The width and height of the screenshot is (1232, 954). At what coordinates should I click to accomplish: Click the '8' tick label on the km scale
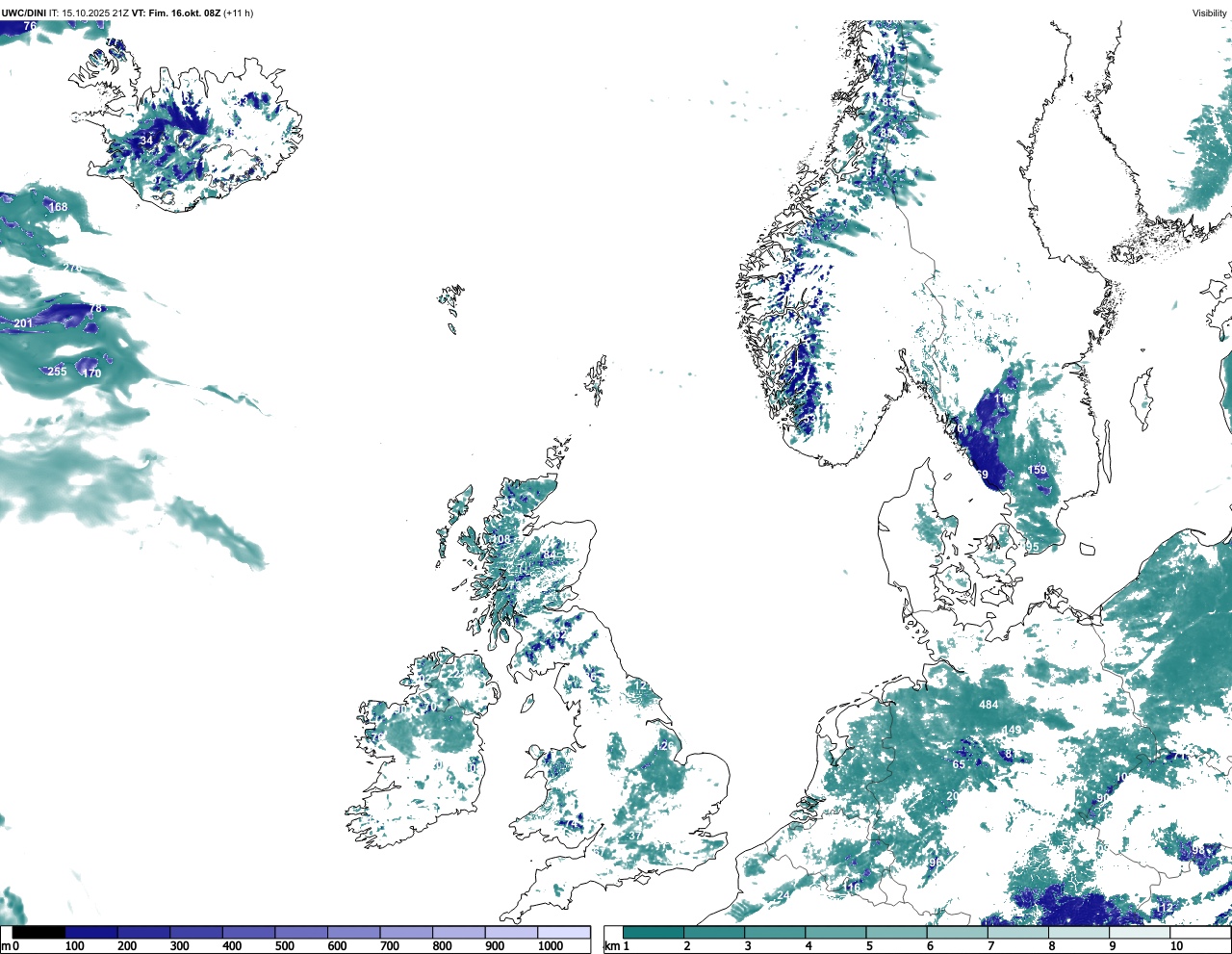[x=1051, y=946]
